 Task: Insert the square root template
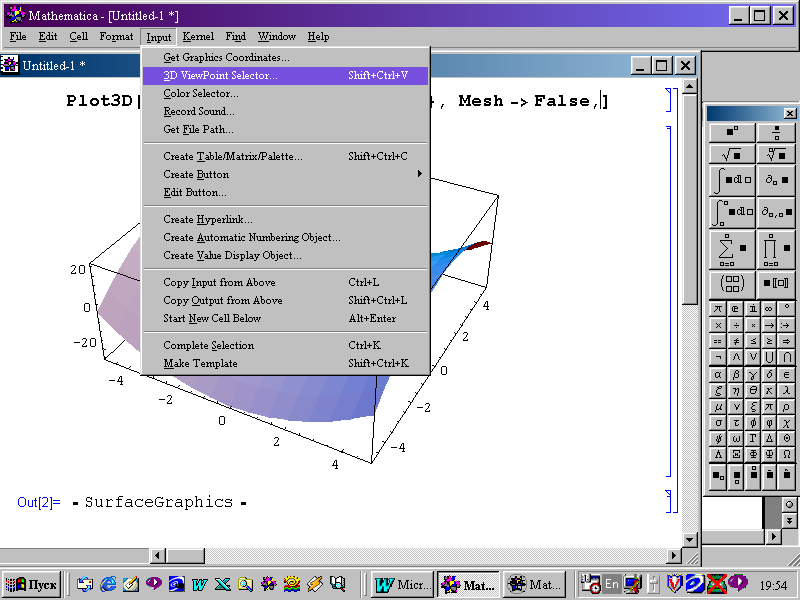(732, 154)
